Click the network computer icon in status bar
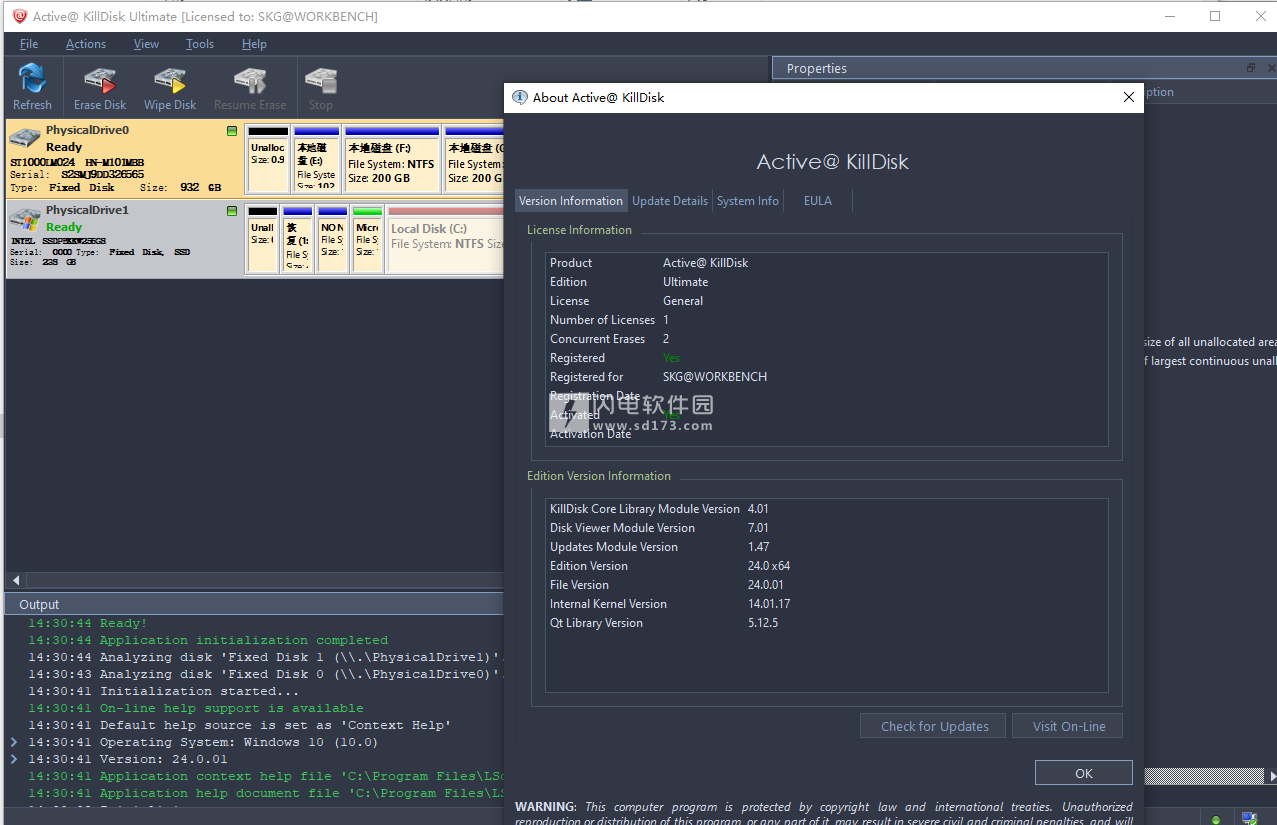1277x825 pixels. tap(1250, 818)
